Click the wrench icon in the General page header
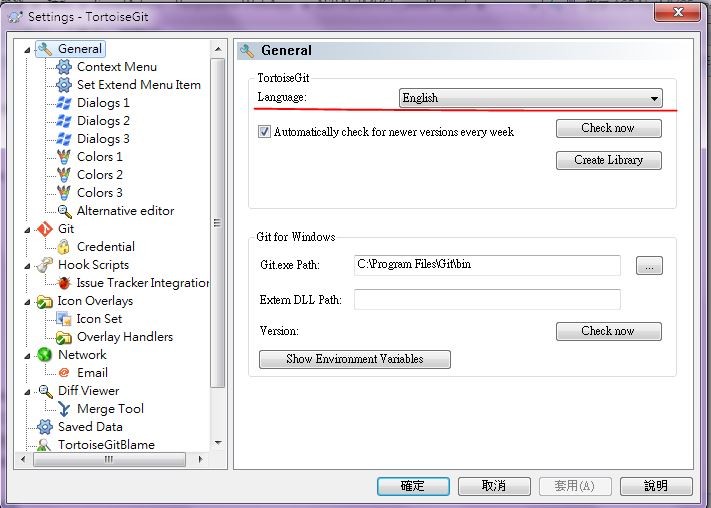 coord(247,50)
